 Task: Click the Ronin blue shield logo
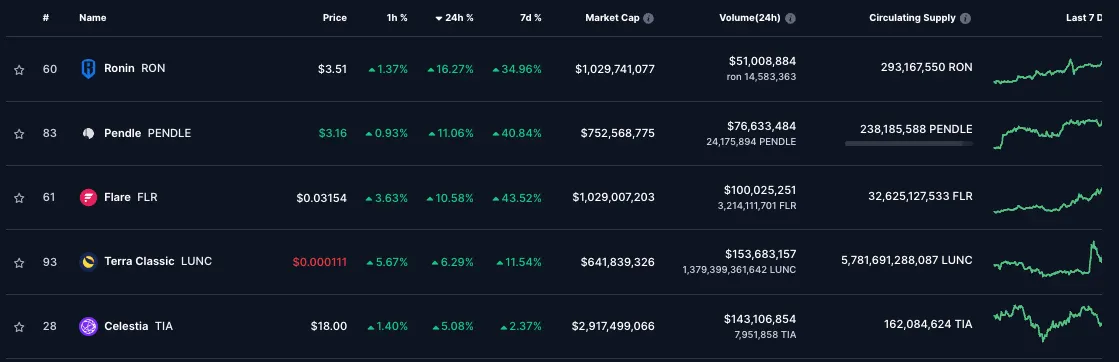coord(88,69)
